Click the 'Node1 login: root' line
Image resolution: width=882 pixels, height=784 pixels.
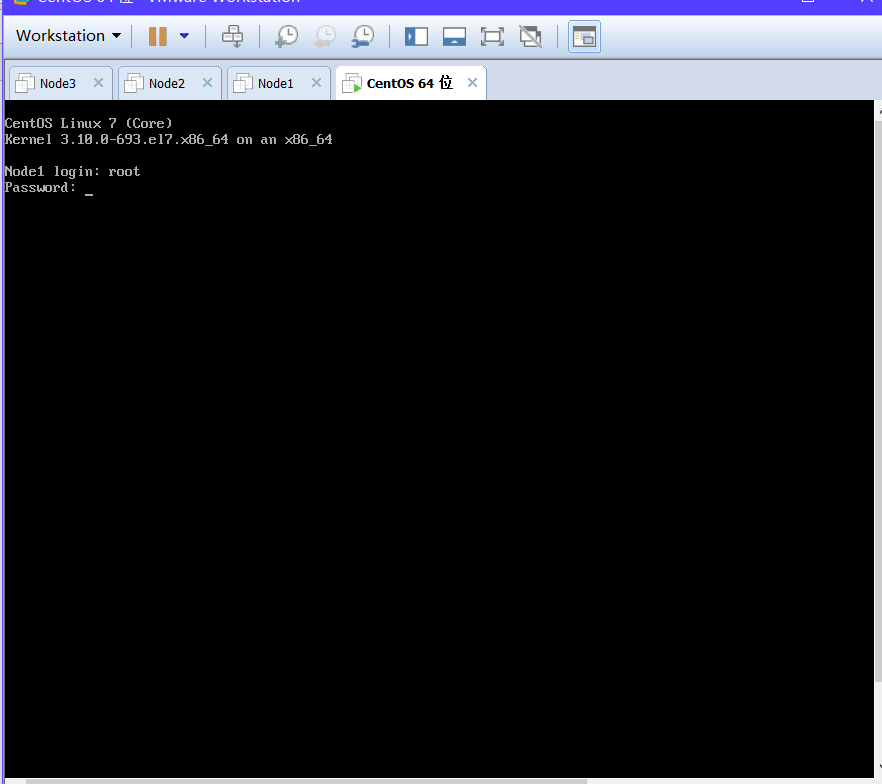[72, 172]
